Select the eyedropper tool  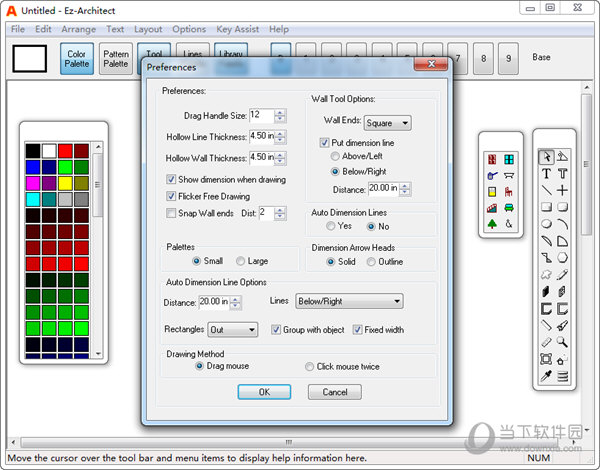(546, 376)
